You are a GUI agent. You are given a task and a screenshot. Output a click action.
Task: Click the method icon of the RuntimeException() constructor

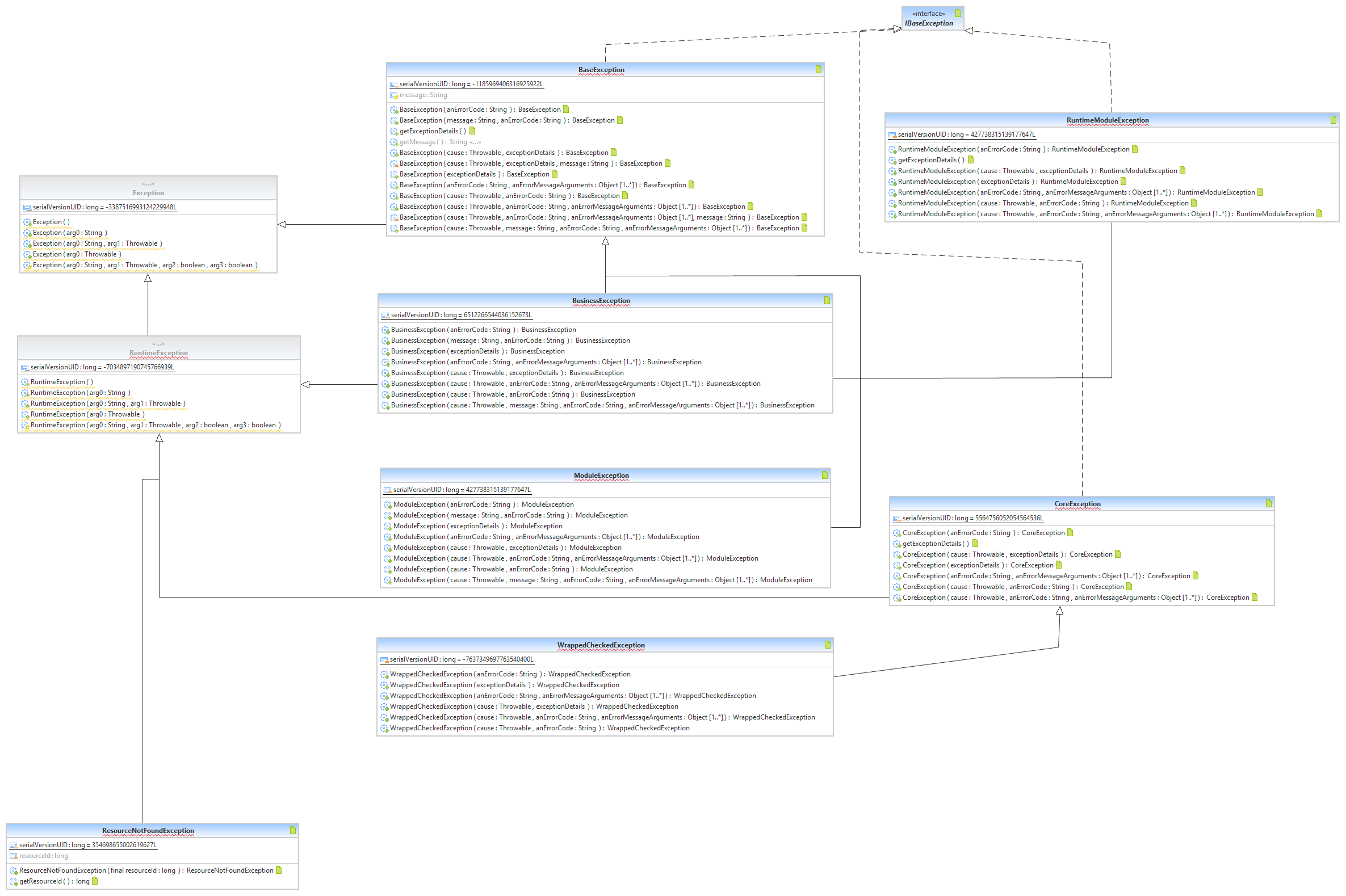coord(24,382)
